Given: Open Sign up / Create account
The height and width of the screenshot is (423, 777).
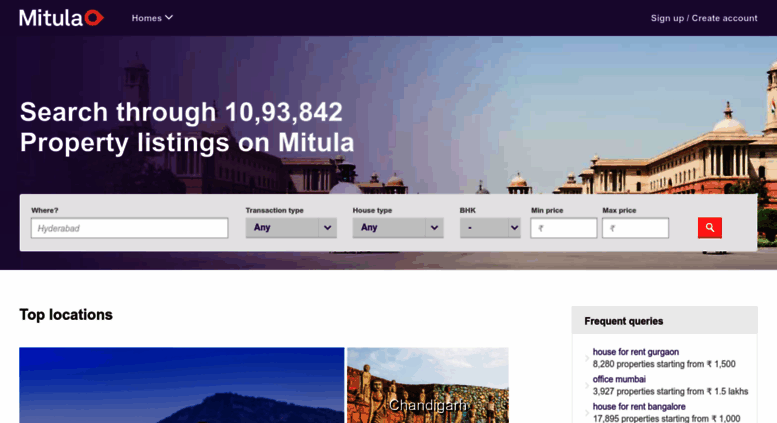Looking at the screenshot, I should [x=704, y=18].
